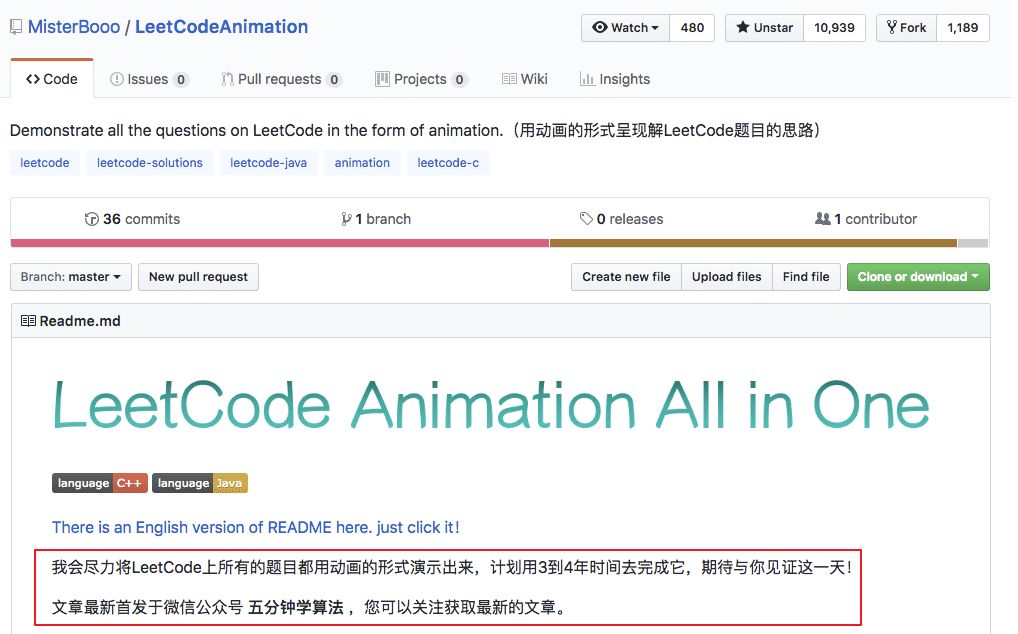Click the Issues circle icon
The width and height of the screenshot is (1018, 634).
(117, 79)
